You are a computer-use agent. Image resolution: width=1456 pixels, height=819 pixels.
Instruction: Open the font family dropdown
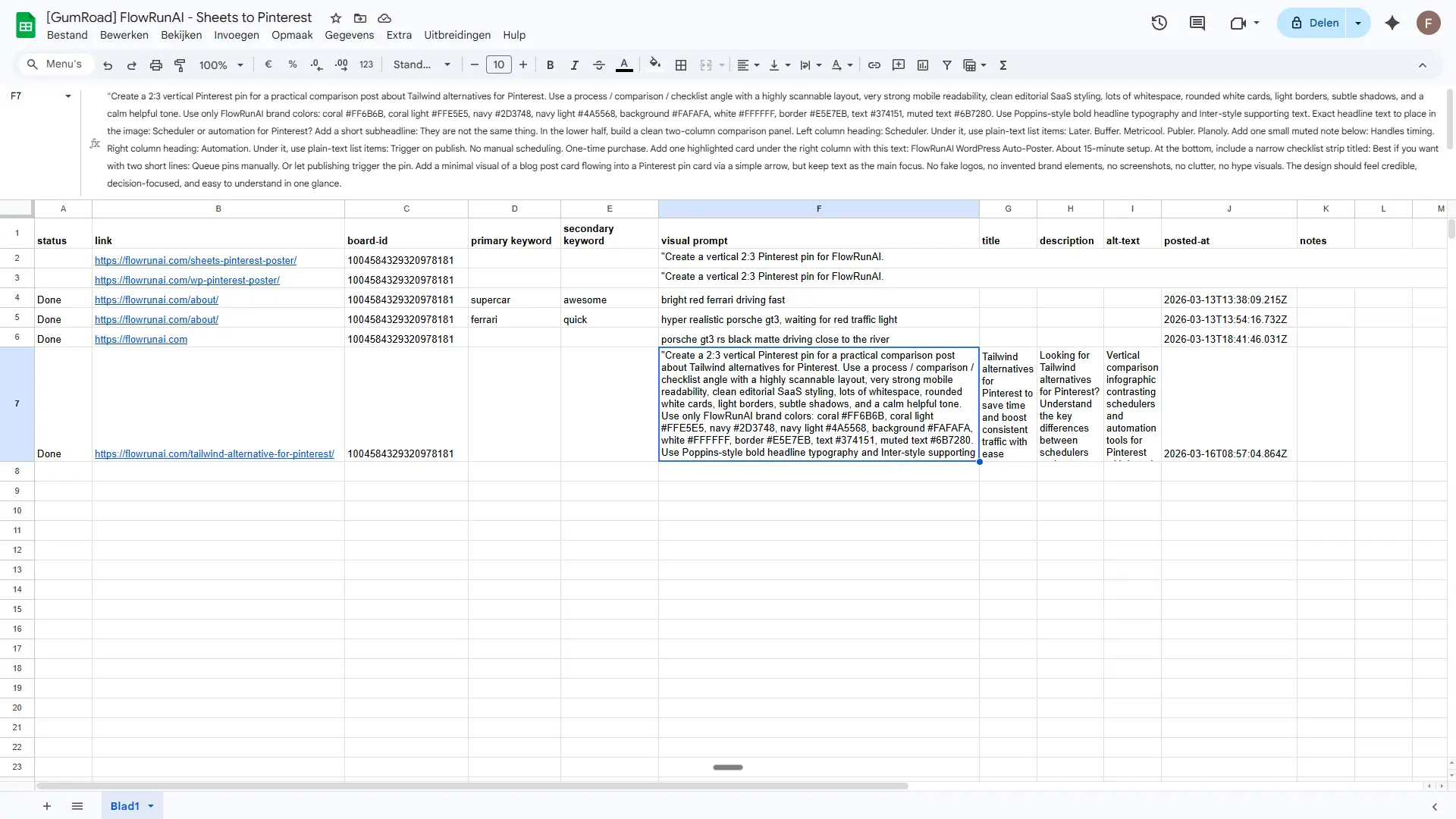[422, 64]
